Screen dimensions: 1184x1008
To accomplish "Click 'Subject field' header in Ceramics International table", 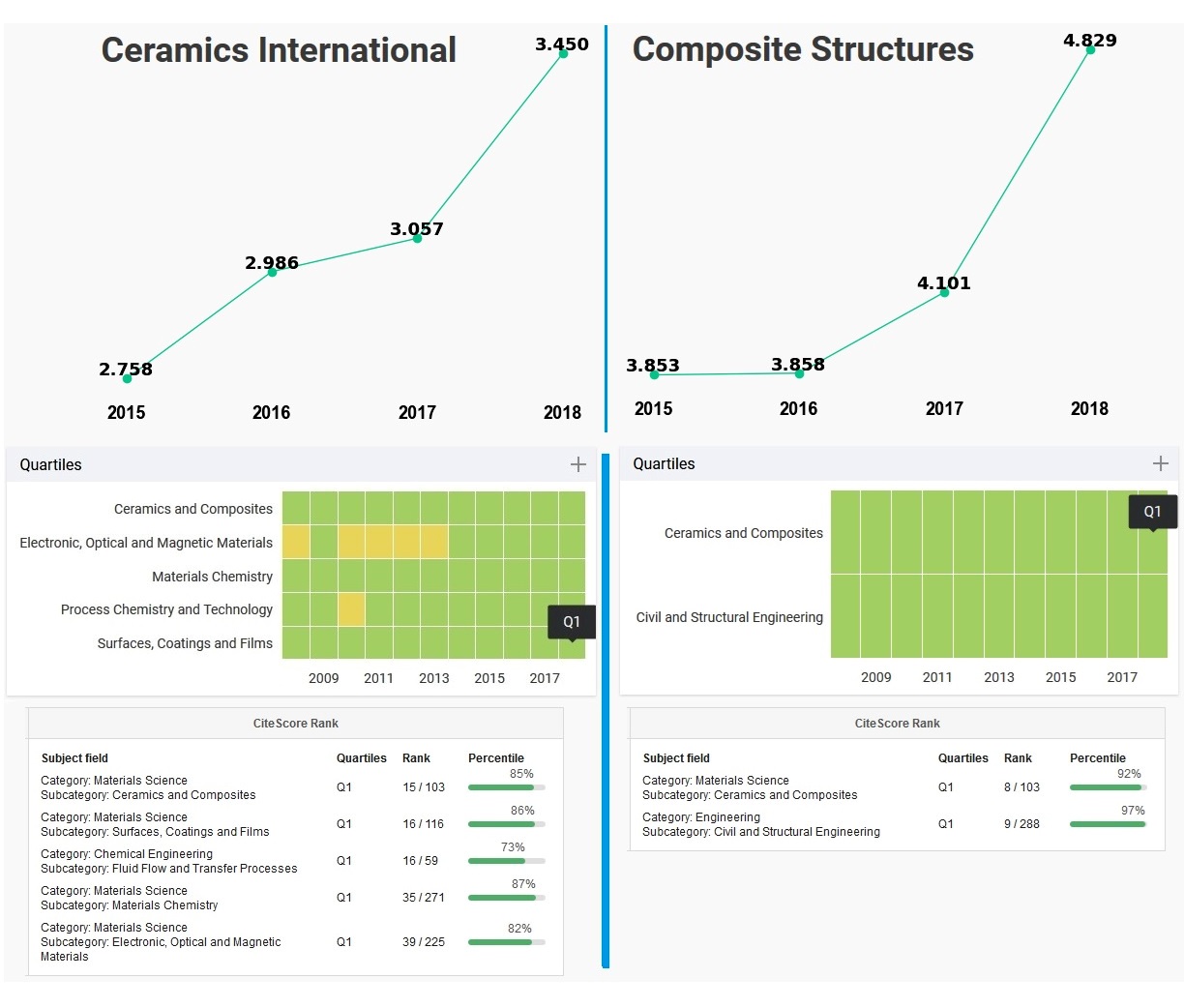I will coord(74,758).
